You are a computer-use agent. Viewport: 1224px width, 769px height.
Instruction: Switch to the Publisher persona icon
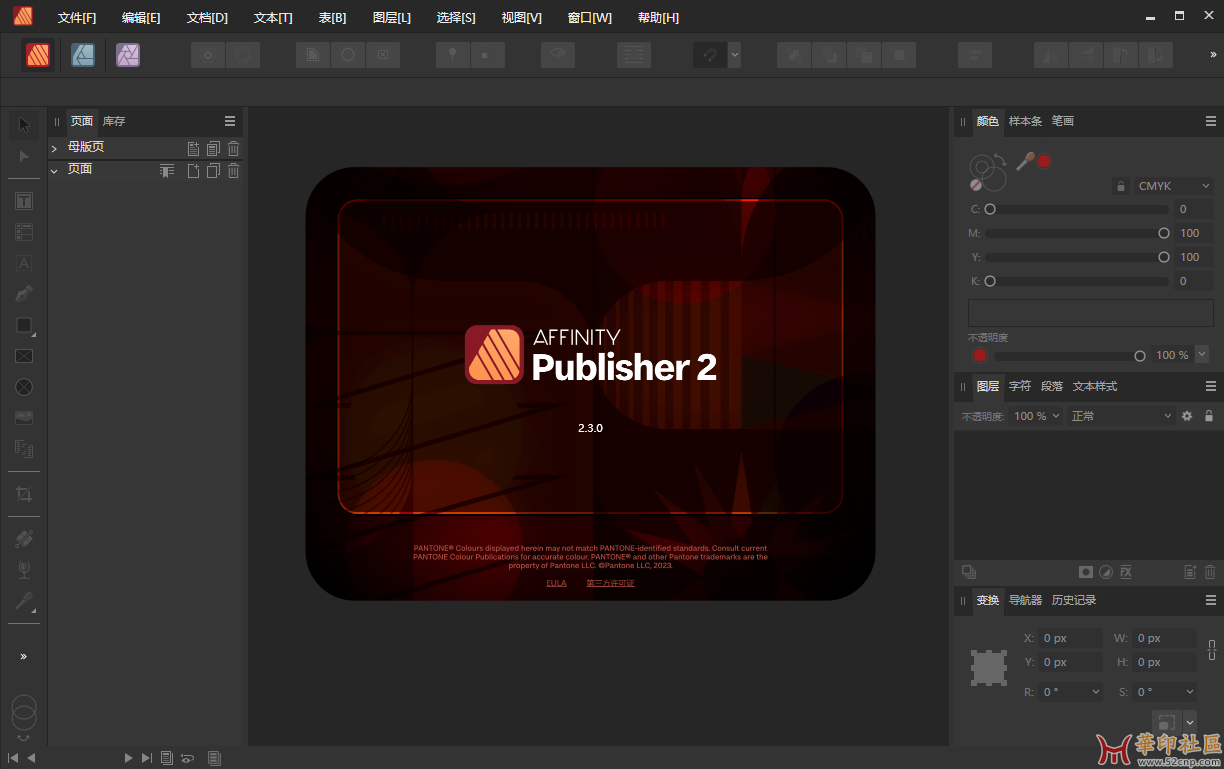38,55
